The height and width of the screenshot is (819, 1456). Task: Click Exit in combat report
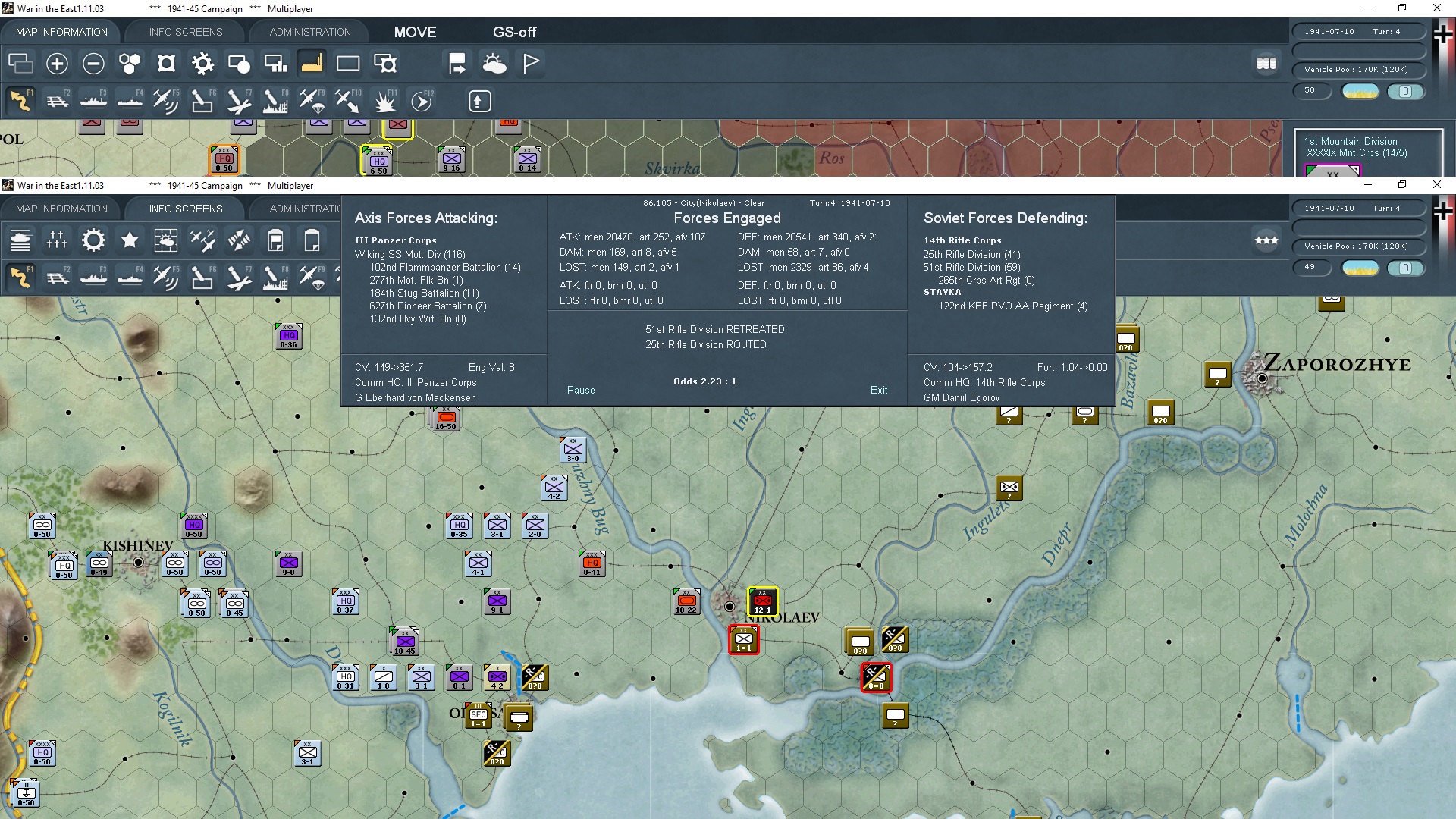878,390
